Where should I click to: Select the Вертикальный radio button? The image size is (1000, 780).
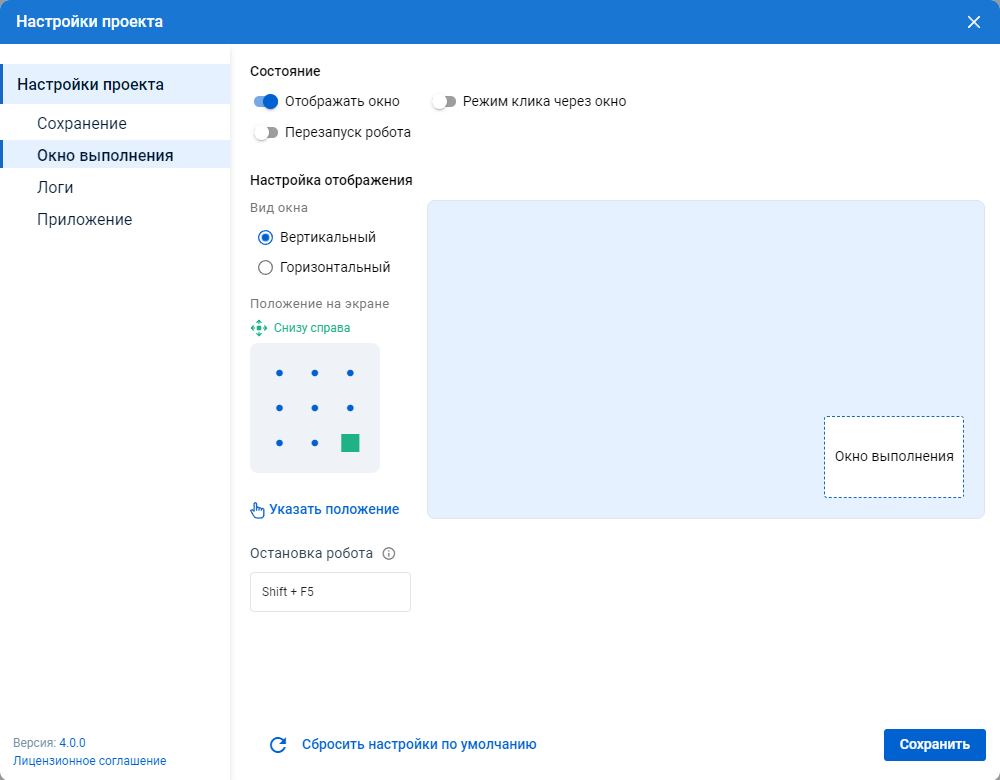265,238
